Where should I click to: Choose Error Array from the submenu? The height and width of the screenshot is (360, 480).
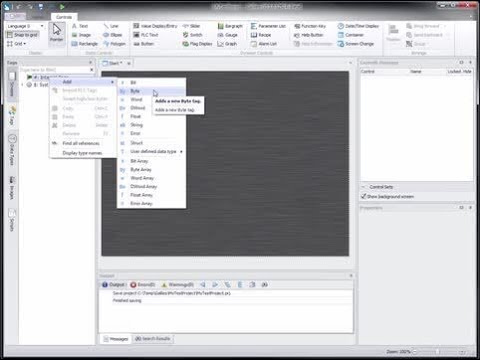click(152, 203)
